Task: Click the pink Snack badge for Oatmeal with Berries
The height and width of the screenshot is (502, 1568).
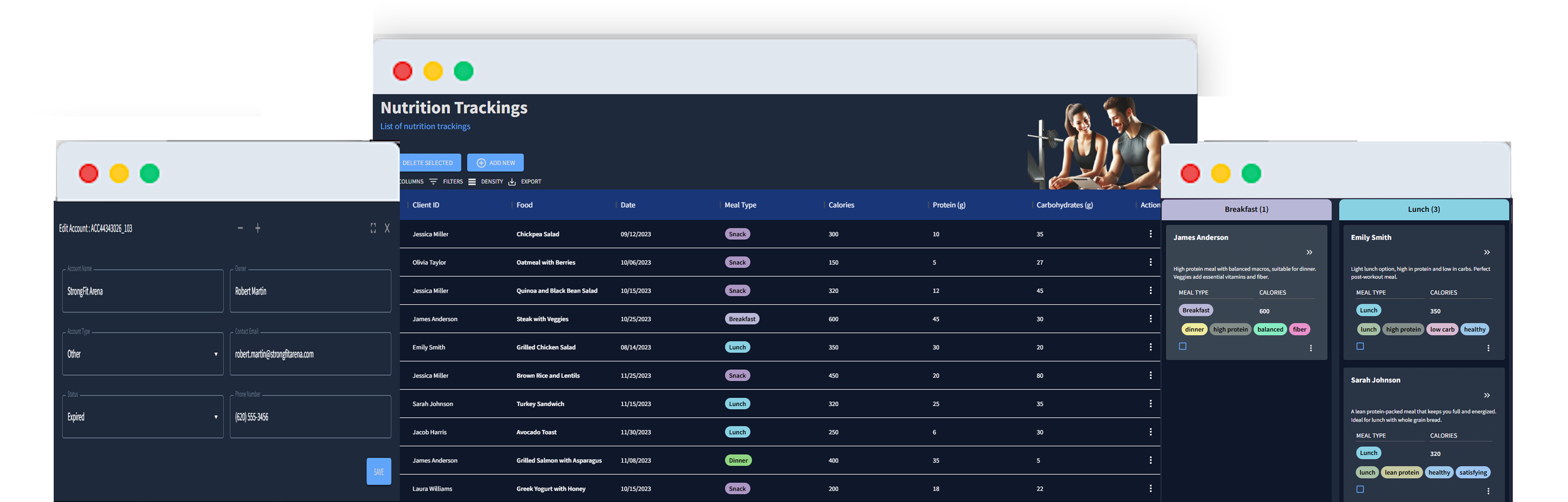Action: coord(737,262)
